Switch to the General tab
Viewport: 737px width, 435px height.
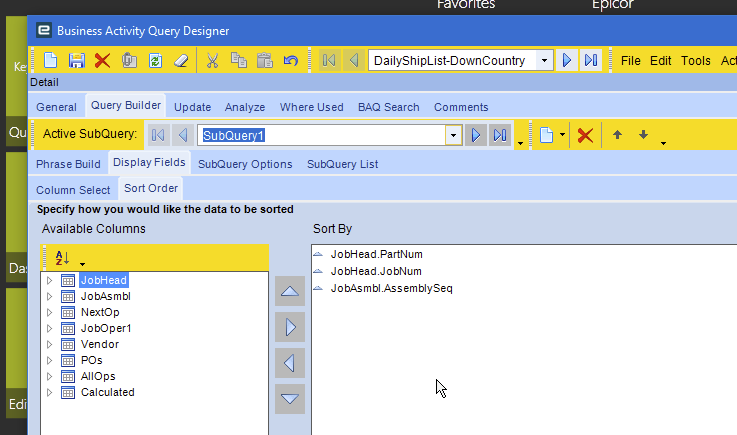pos(56,107)
